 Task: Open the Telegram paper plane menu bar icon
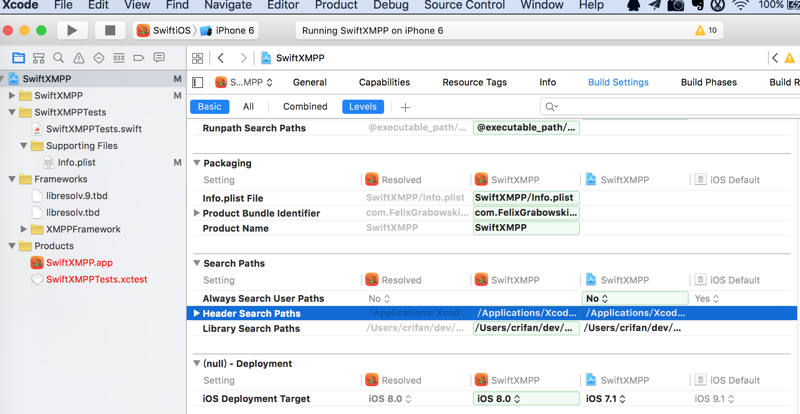[655, 5]
